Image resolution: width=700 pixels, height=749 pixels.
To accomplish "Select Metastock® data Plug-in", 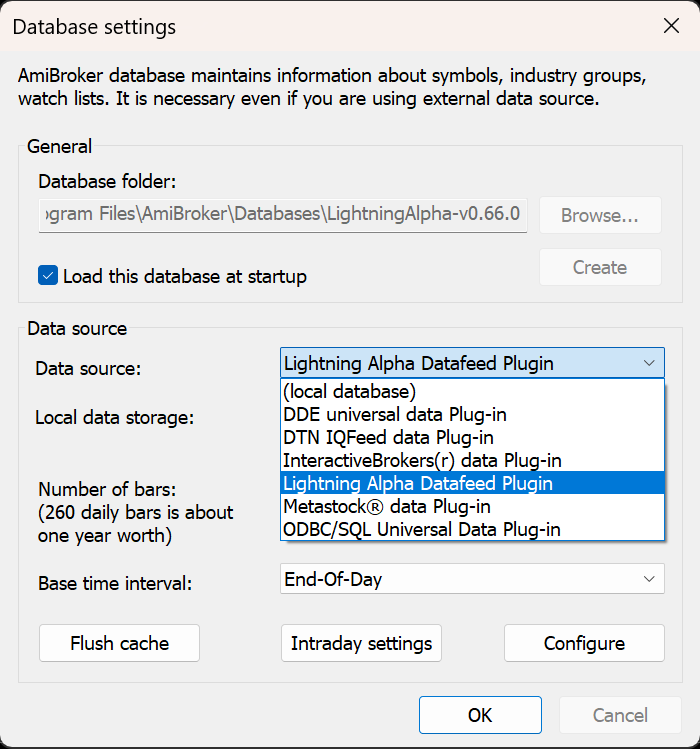I will click(x=472, y=506).
